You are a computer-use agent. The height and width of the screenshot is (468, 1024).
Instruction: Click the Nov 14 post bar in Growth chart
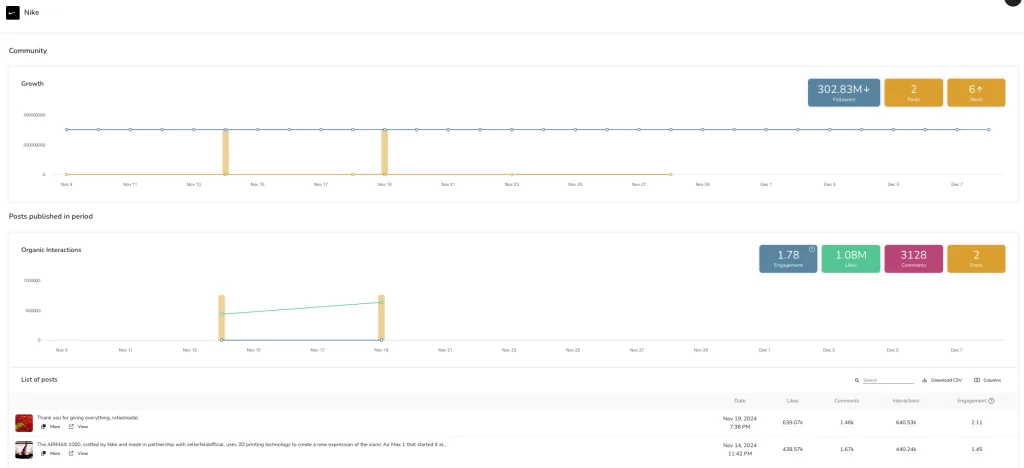(226, 152)
